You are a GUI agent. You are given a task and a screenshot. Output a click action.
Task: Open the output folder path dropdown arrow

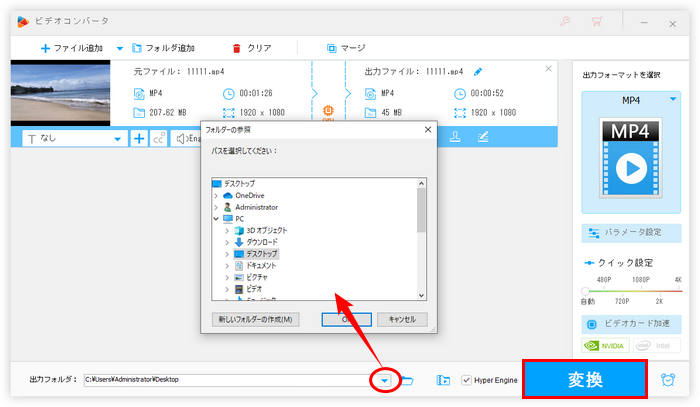click(x=384, y=381)
